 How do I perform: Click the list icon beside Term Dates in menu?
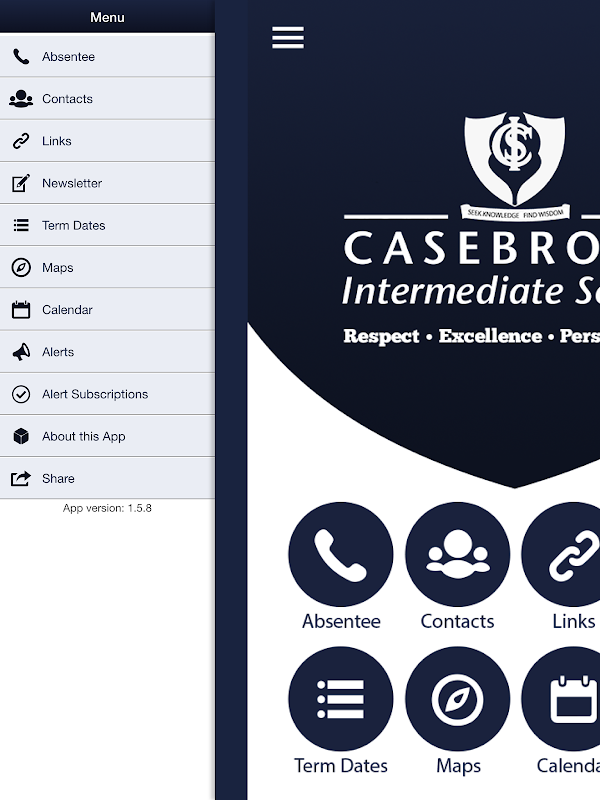pos(21,225)
